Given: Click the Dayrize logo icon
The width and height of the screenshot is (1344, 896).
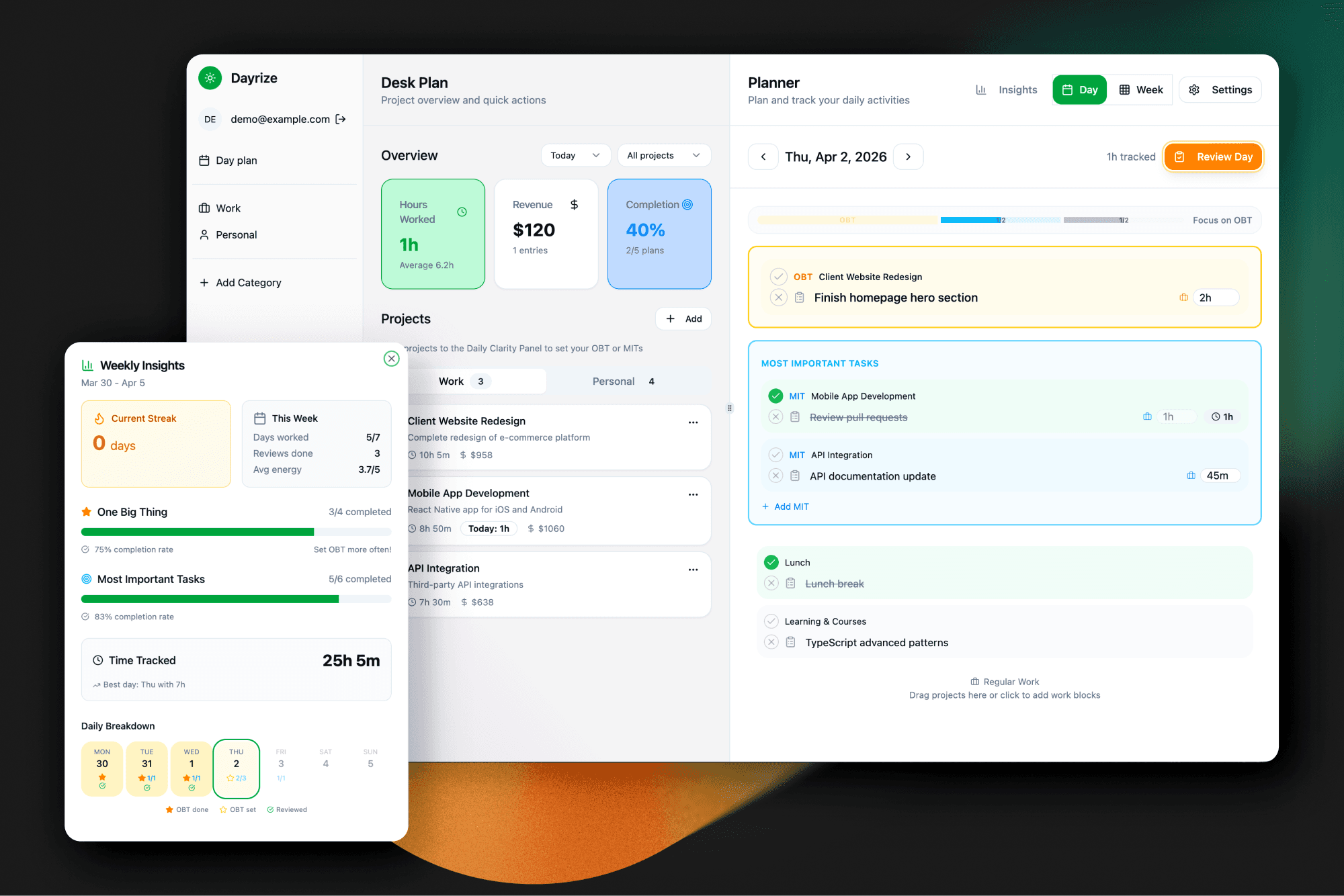Looking at the screenshot, I should [x=210, y=78].
